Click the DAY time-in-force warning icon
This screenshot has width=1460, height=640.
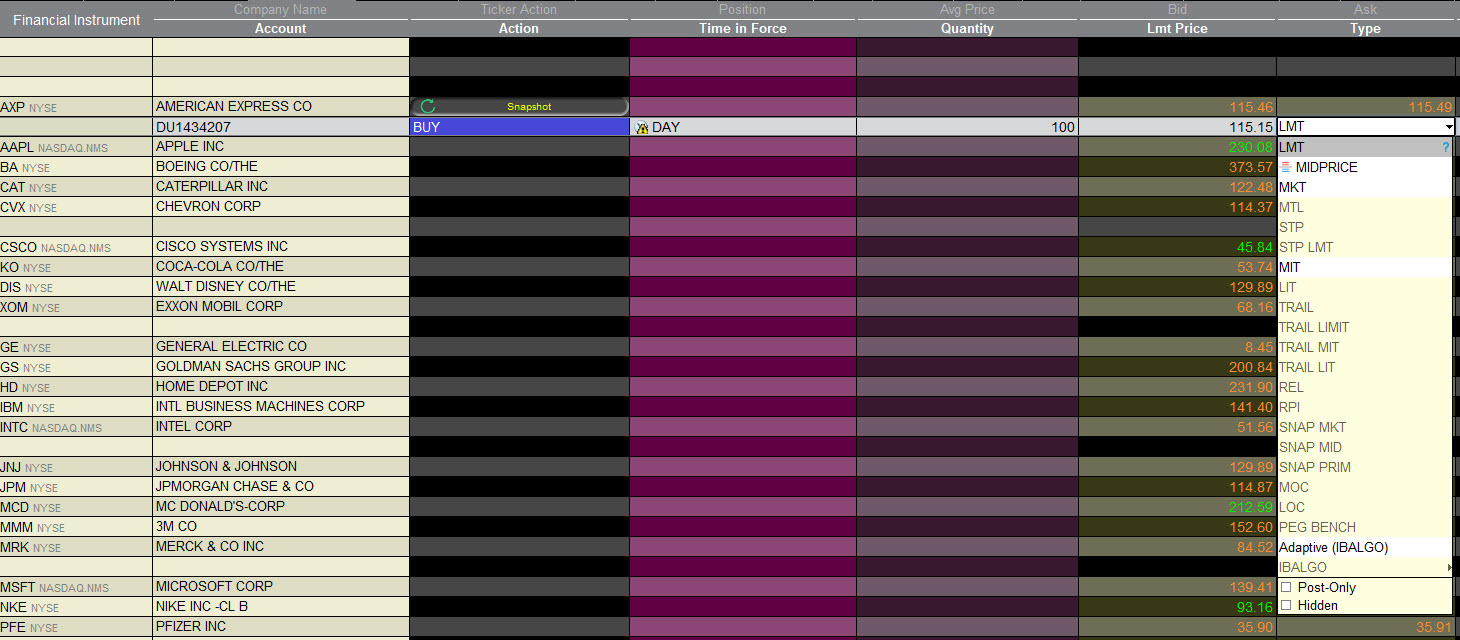pyautogui.click(x=642, y=127)
